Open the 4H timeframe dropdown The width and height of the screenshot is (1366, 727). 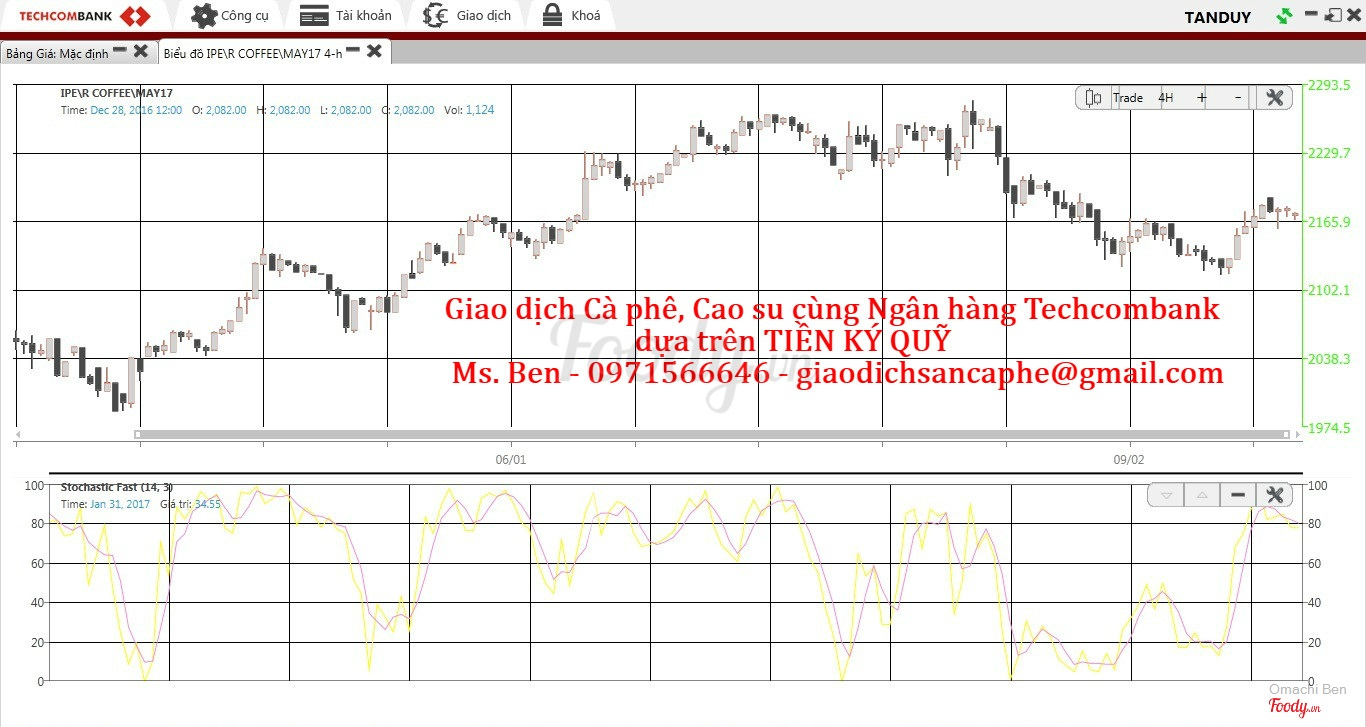[x=1166, y=98]
